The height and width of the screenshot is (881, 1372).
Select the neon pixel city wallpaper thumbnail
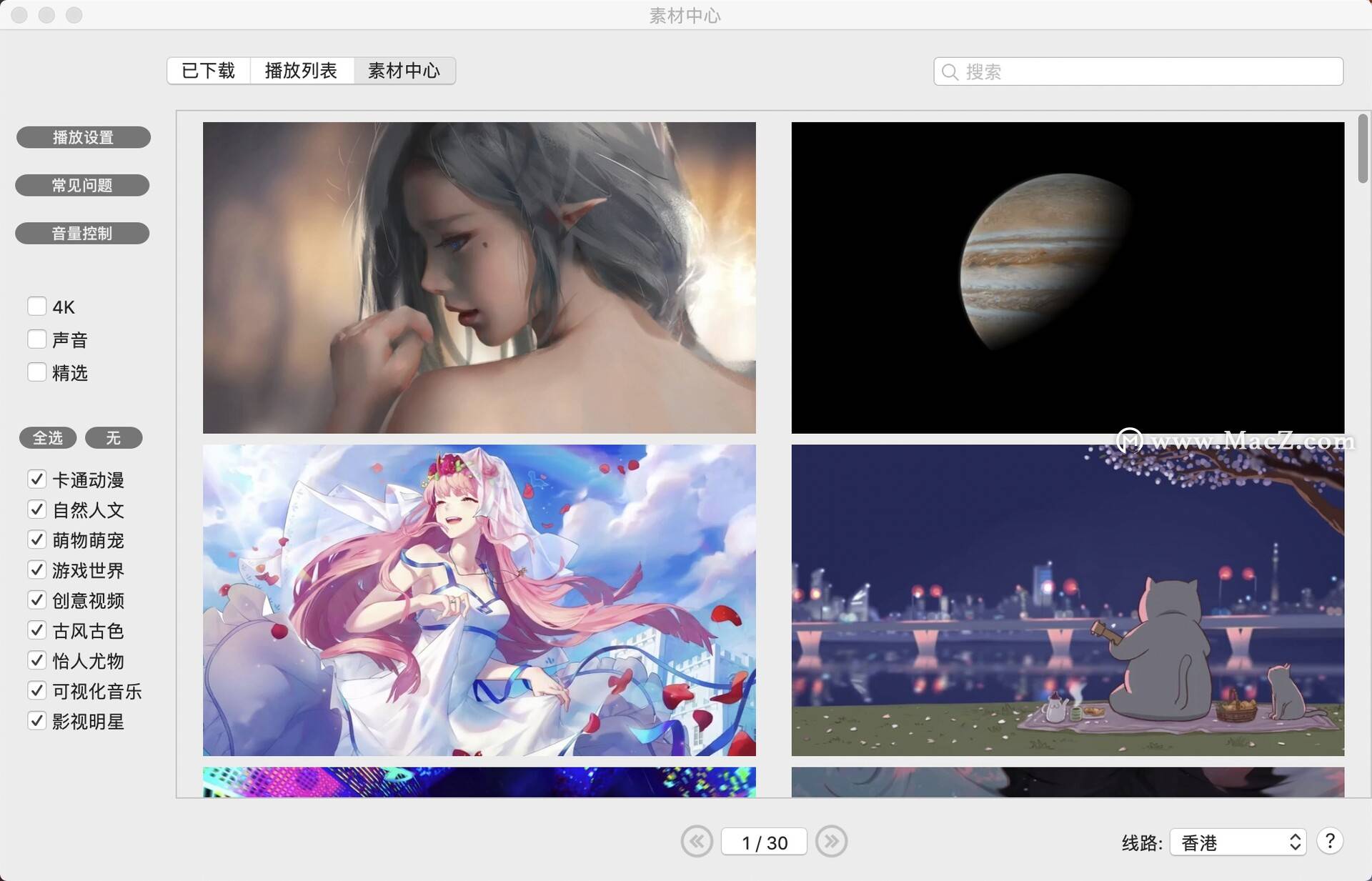pyautogui.click(x=479, y=782)
